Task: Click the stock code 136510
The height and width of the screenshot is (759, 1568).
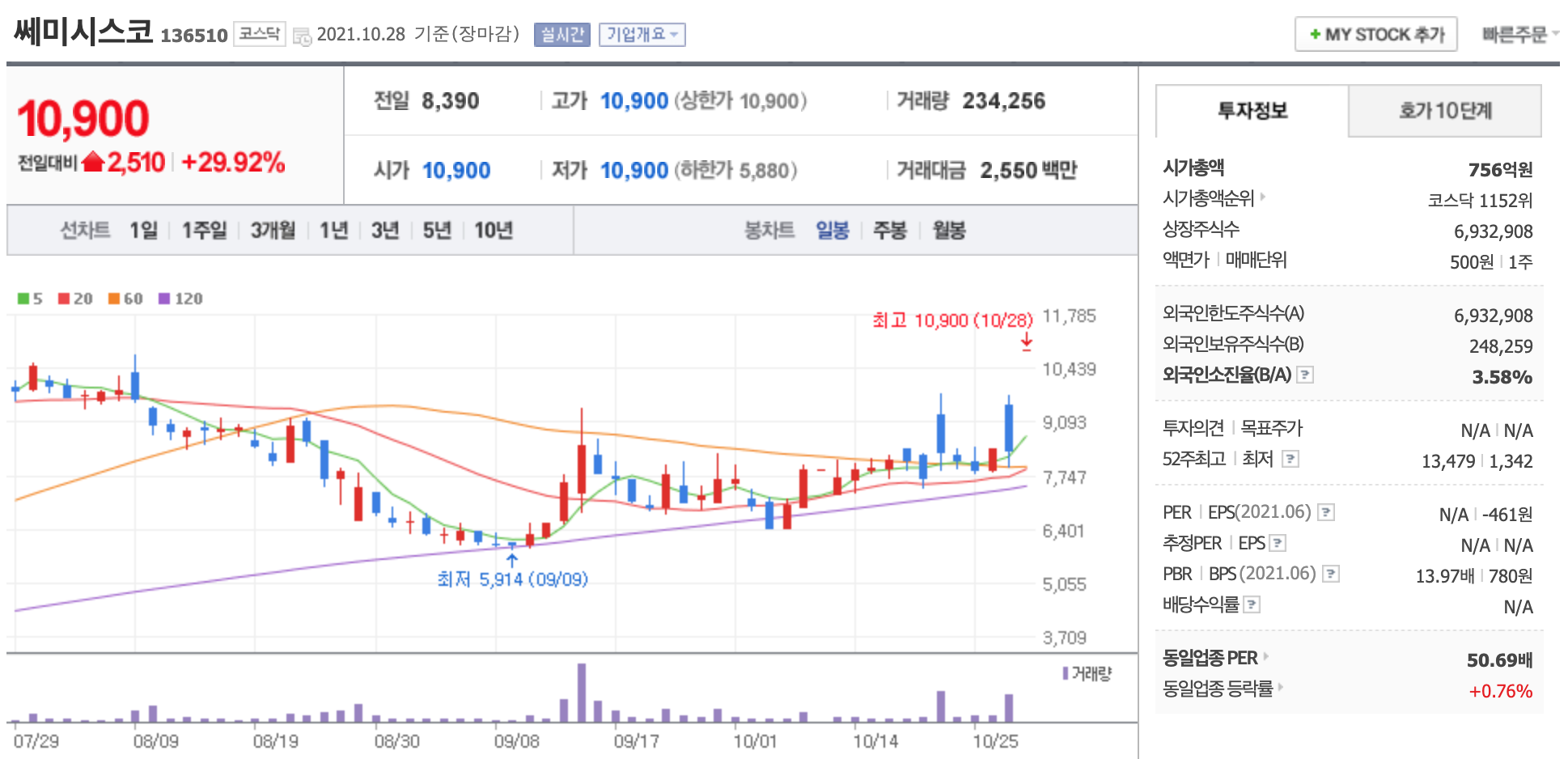Action: pyautogui.click(x=194, y=36)
